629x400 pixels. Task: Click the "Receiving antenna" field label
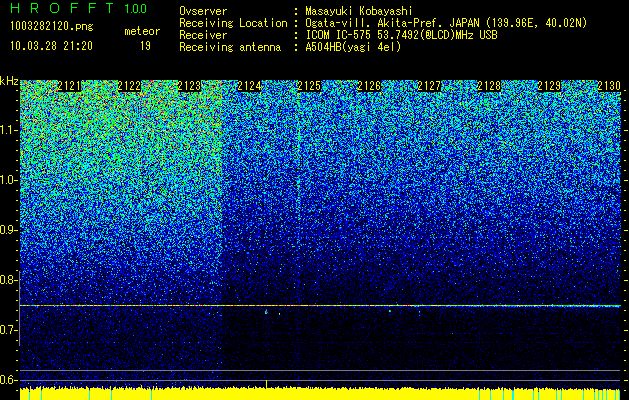pyautogui.click(x=230, y=47)
